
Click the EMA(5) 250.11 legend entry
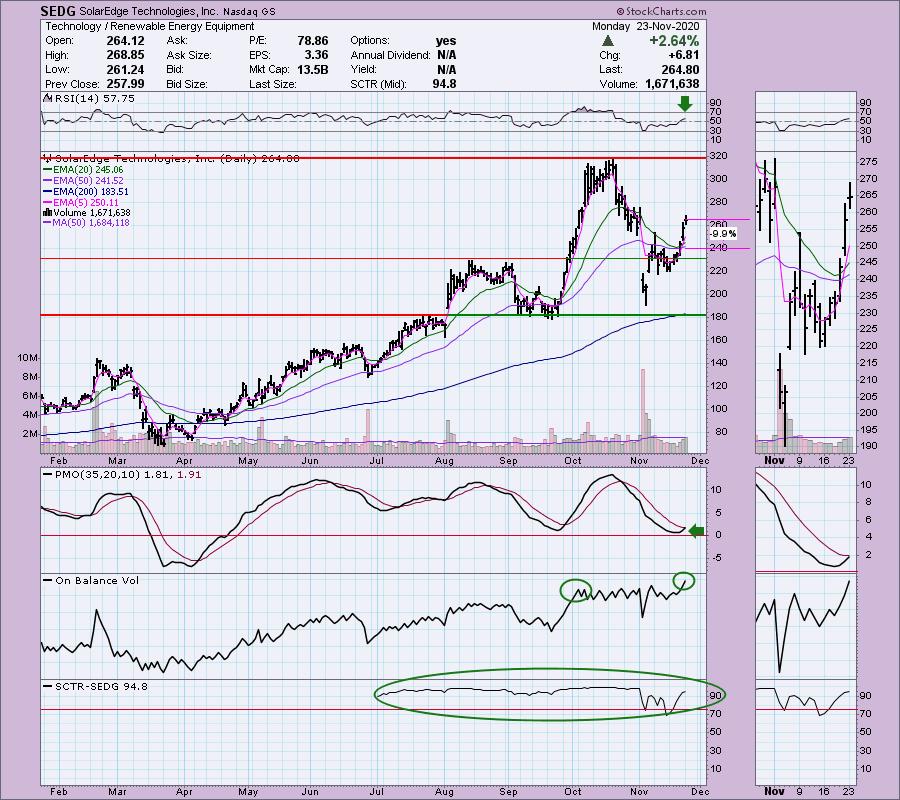(82, 203)
